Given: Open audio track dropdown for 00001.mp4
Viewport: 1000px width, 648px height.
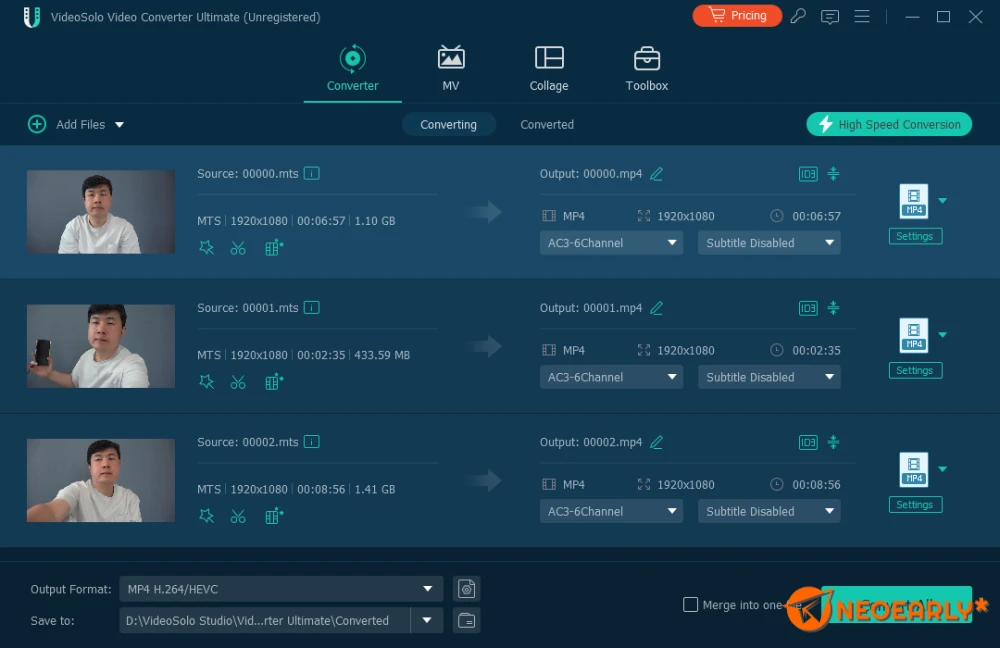Looking at the screenshot, I should pyautogui.click(x=611, y=378).
